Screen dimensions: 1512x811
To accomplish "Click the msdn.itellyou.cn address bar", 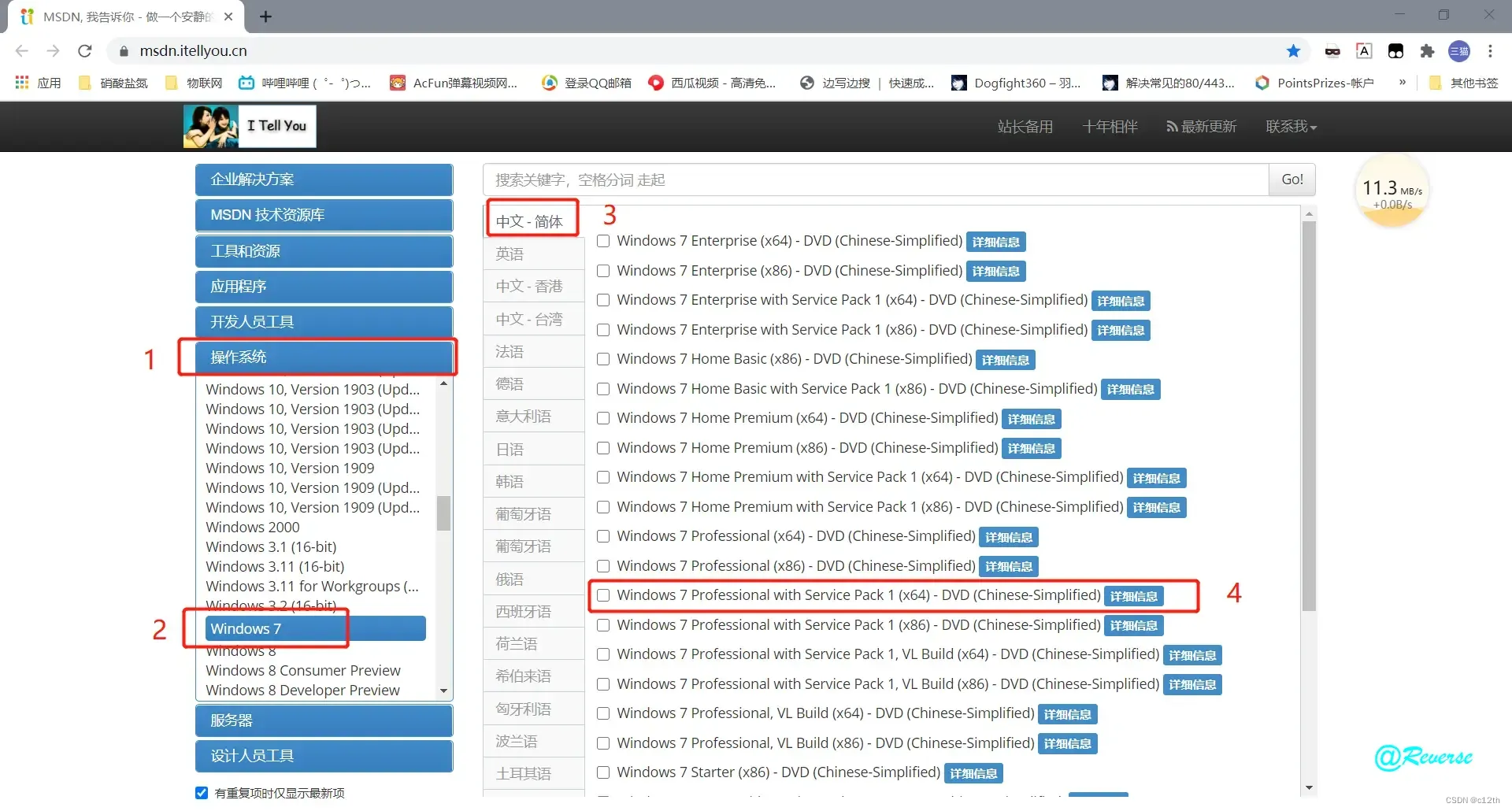I will point(705,51).
